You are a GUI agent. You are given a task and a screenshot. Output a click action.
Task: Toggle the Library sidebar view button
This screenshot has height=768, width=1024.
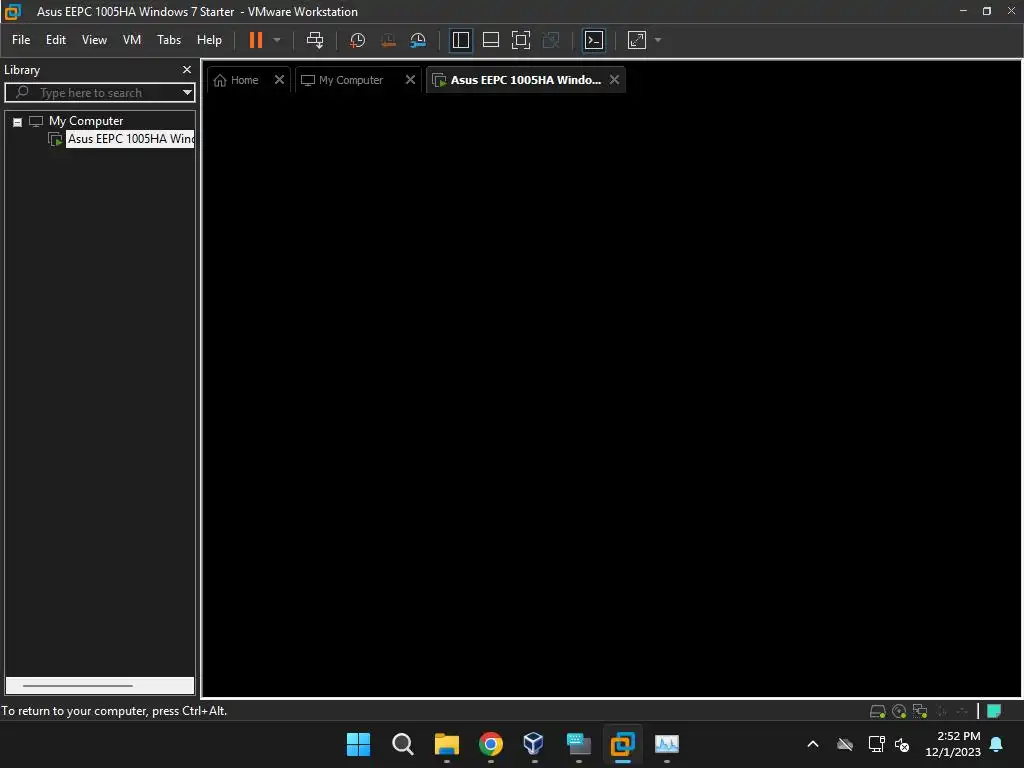[460, 40]
